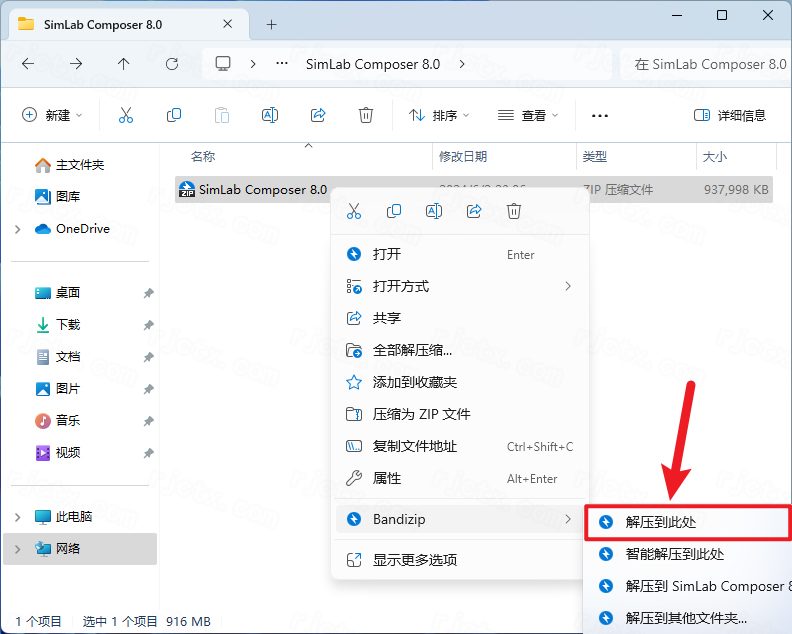
Task: Open the 新建 new item button
Action: pos(52,115)
